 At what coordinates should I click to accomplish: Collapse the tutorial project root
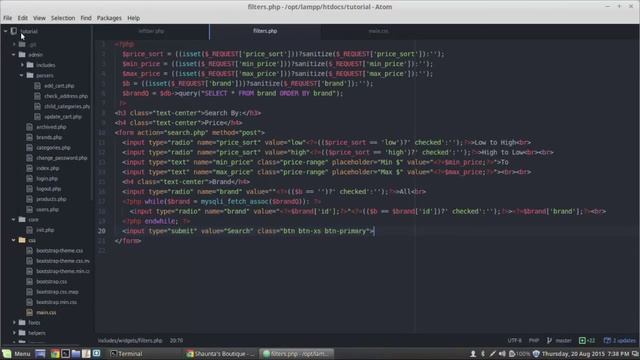pyautogui.click(x=6, y=31)
